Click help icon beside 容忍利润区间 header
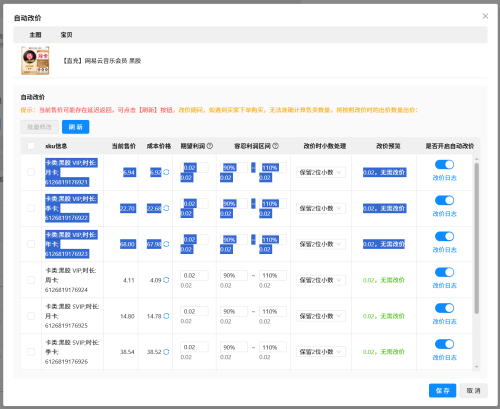This screenshot has width=500, height=409. tap(276, 146)
